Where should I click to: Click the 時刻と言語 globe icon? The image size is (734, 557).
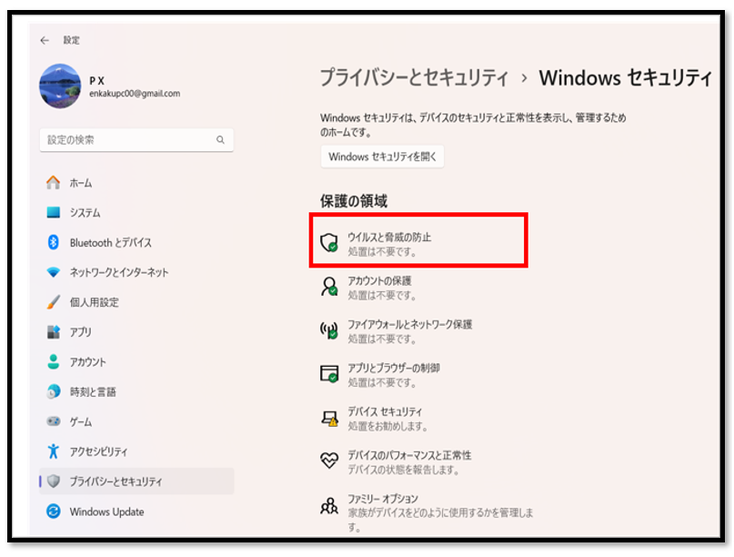click(x=53, y=391)
